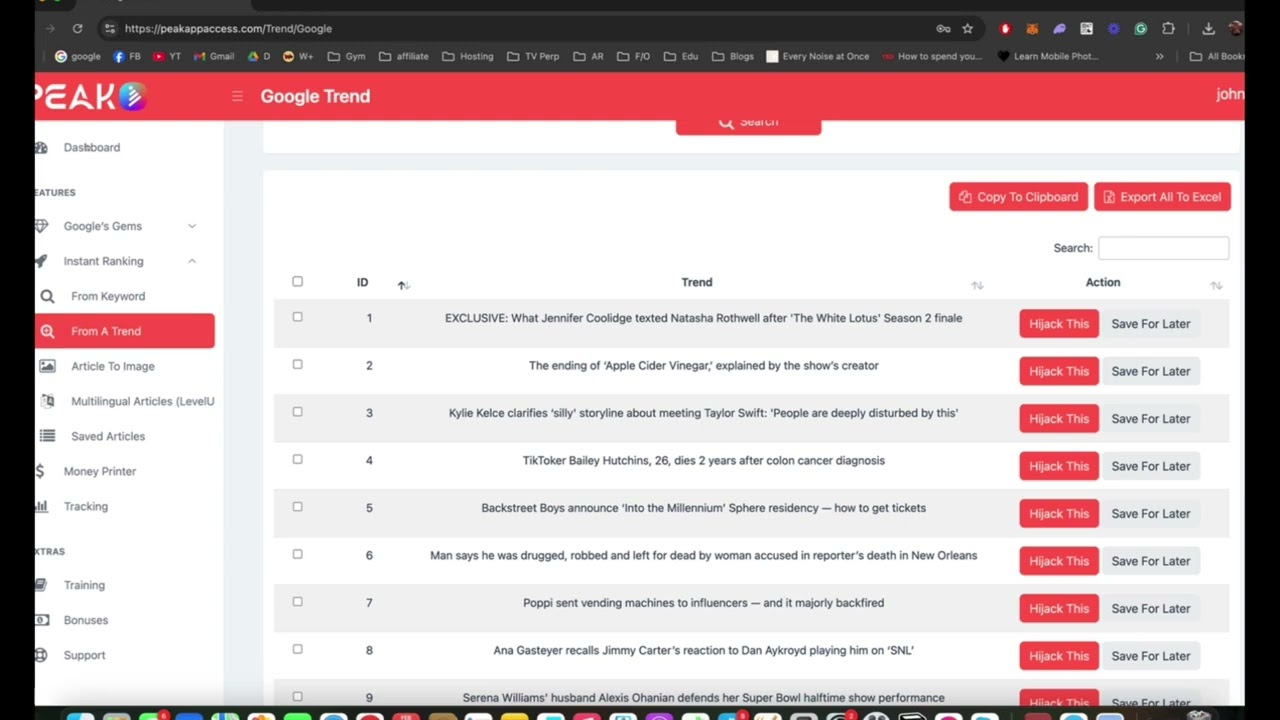The height and width of the screenshot is (720, 1280).
Task: Click the rocket icon beside Instant Ranking
Action: [x=41, y=261]
